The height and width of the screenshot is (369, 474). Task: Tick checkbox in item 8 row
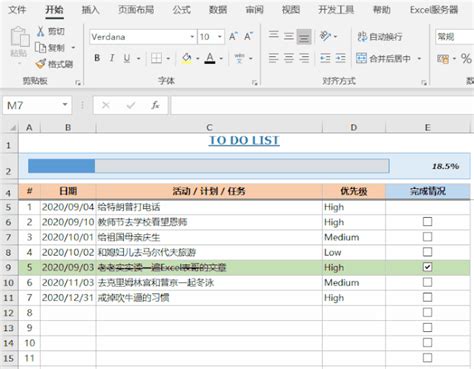pos(427,312)
